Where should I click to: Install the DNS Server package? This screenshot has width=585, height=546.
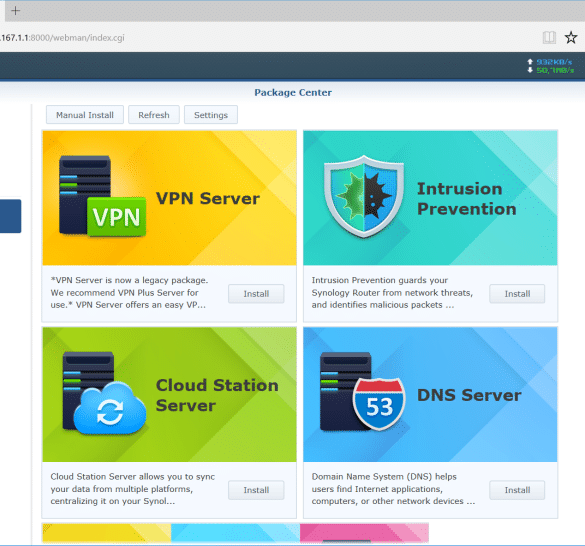(517, 490)
